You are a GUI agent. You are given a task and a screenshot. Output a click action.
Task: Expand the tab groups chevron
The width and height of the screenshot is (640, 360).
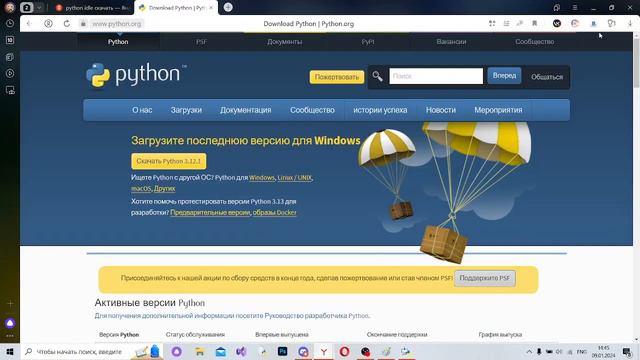coord(39,7)
